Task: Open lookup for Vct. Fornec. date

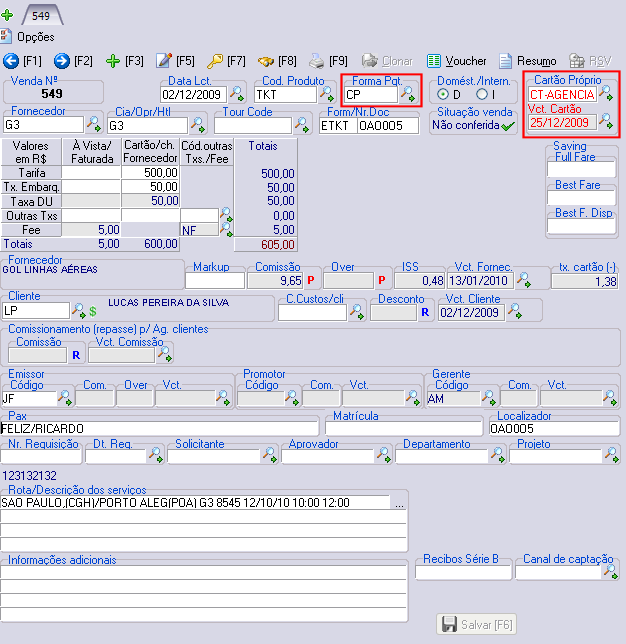Action: pos(524,280)
